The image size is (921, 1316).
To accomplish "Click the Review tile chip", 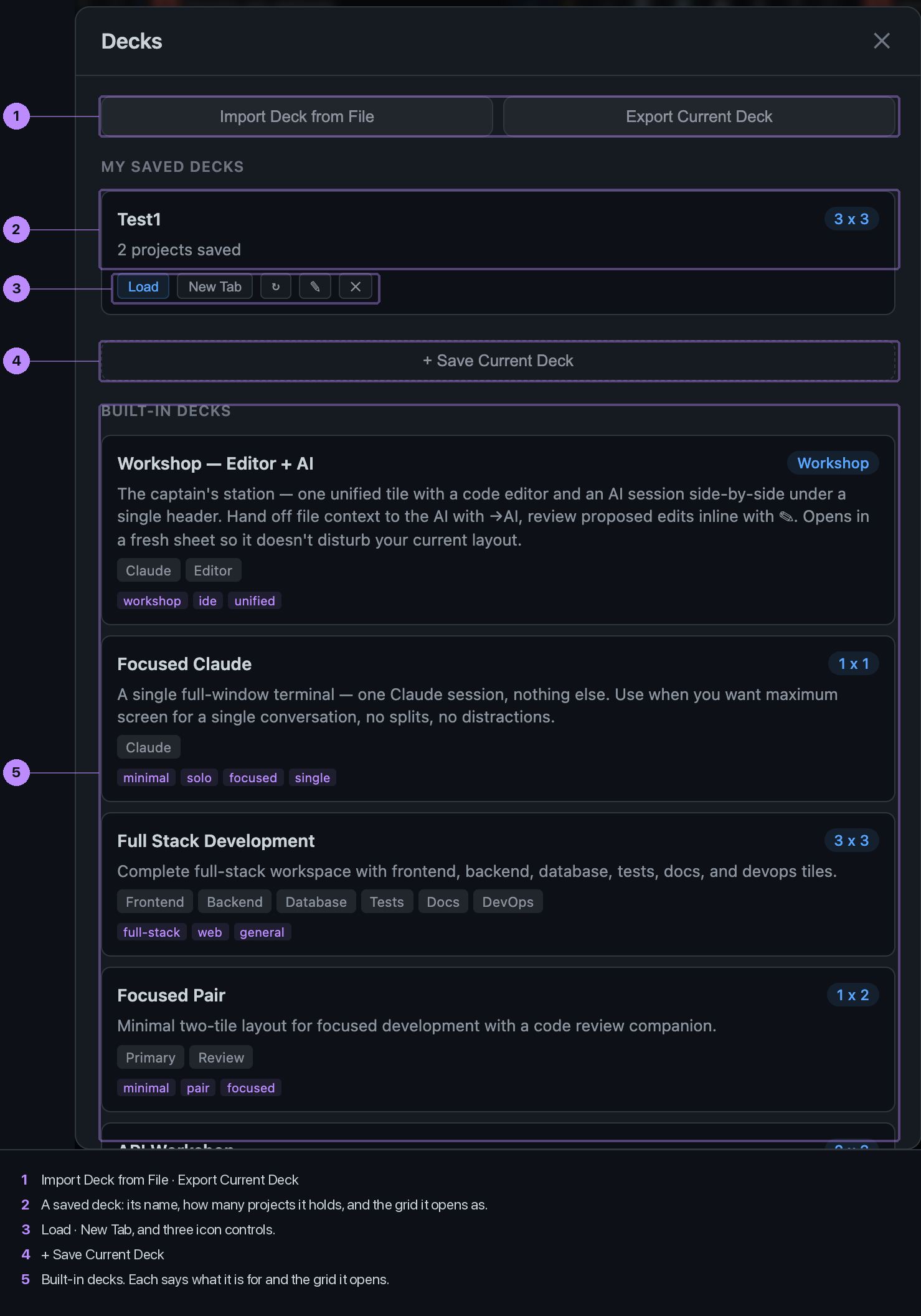I will pyautogui.click(x=221, y=1058).
